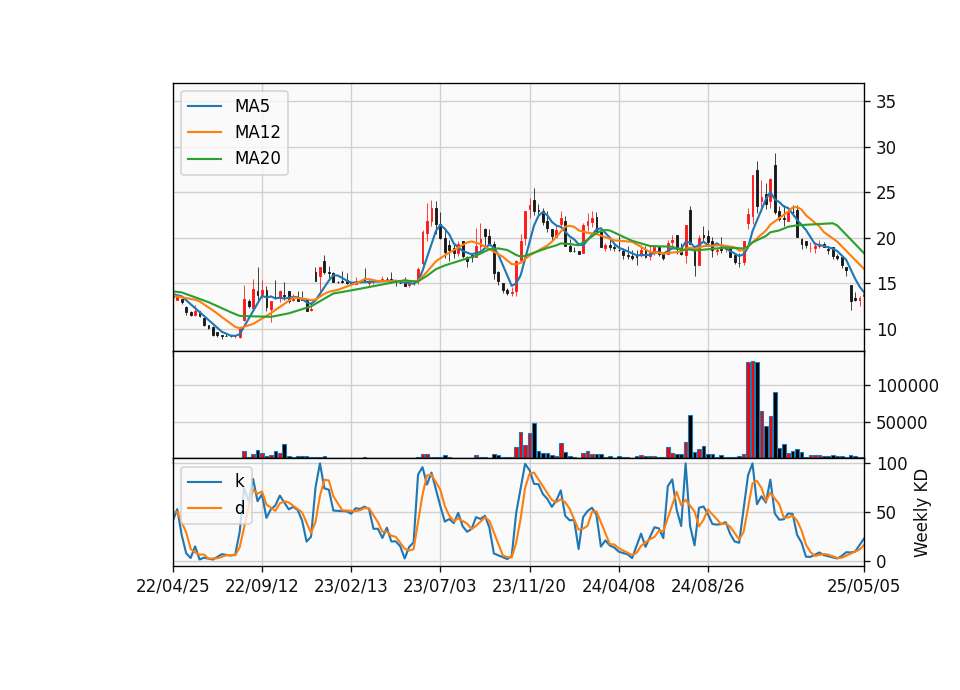The height and width of the screenshot is (690, 960).
Task: Click the Weekly KD axis title
Action: pyautogui.click(x=921, y=513)
